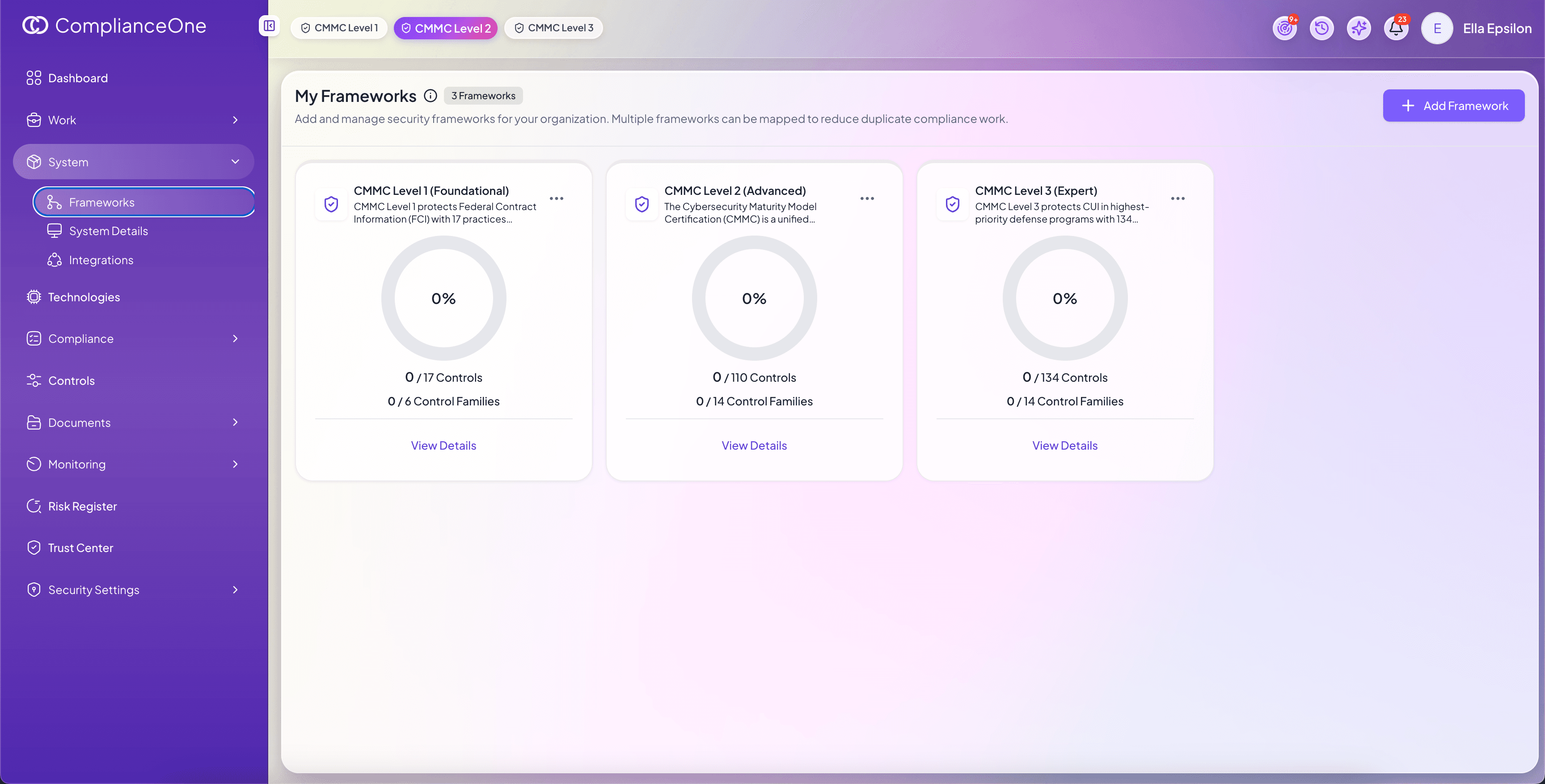Open the goals target icon in top bar
The width and height of the screenshot is (1545, 784).
point(1285,28)
